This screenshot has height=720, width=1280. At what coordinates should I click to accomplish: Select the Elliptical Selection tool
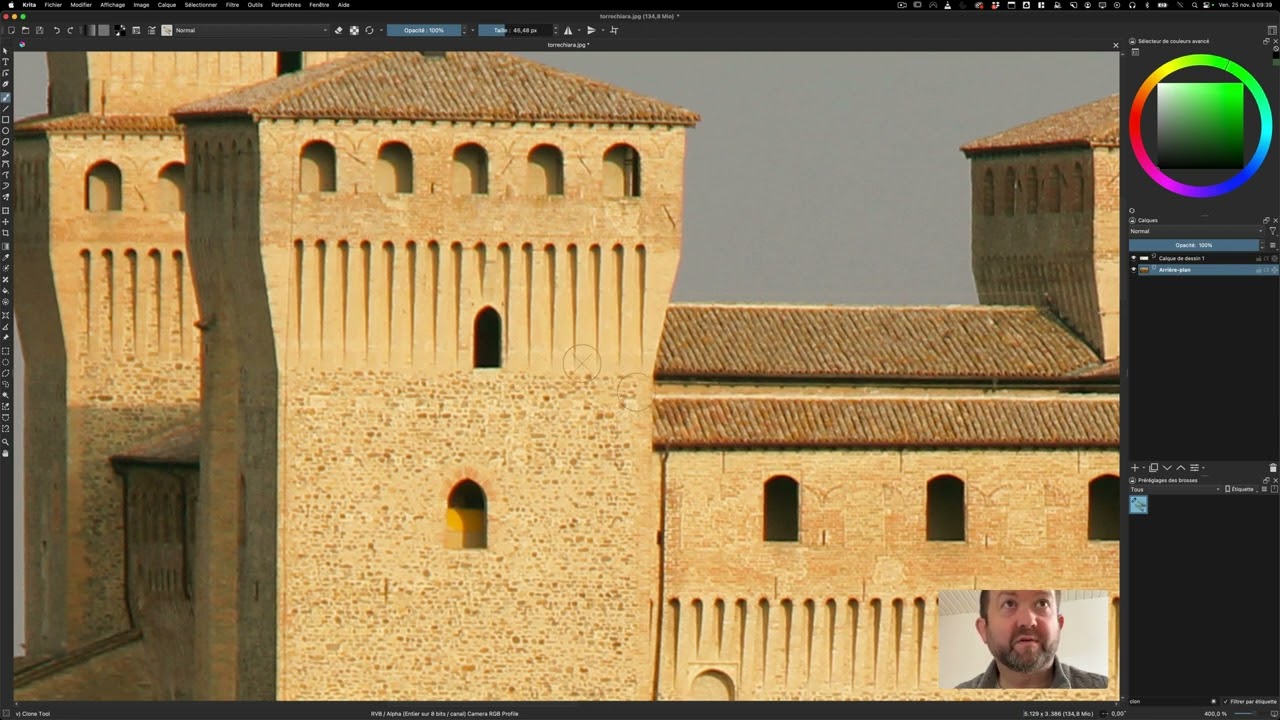[x=6, y=362]
